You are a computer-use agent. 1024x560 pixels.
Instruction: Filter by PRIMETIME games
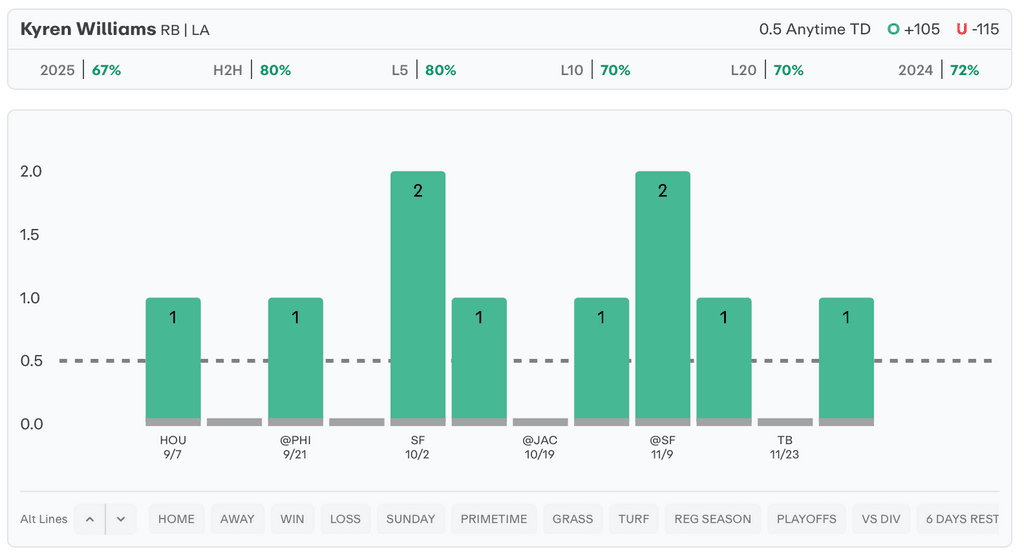click(494, 519)
